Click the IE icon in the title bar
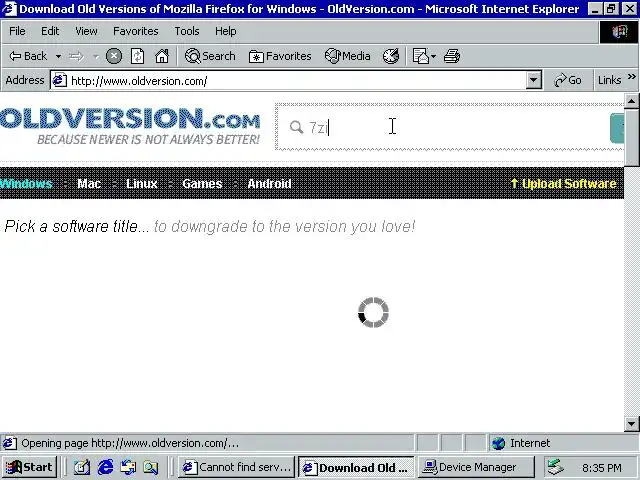640x480 pixels. point(9,9)
